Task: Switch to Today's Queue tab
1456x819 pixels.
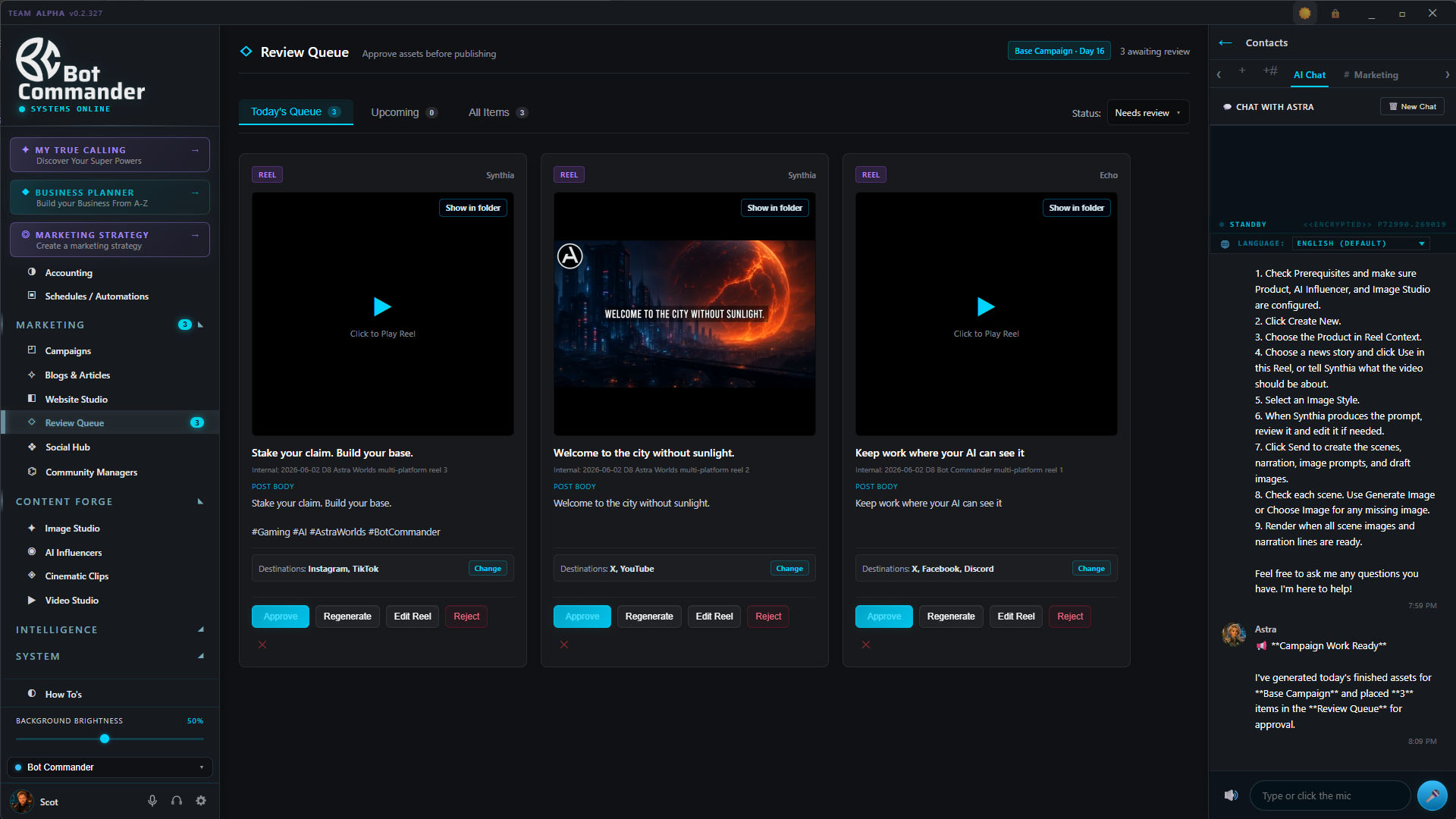Action: (x=296, y=112)
